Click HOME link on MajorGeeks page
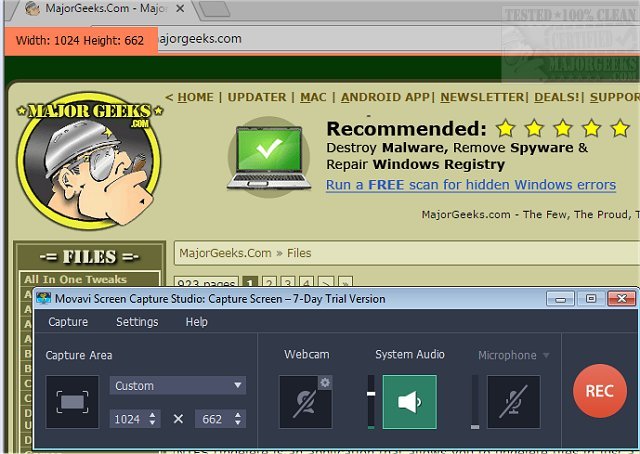 click(x=196, y=97)
